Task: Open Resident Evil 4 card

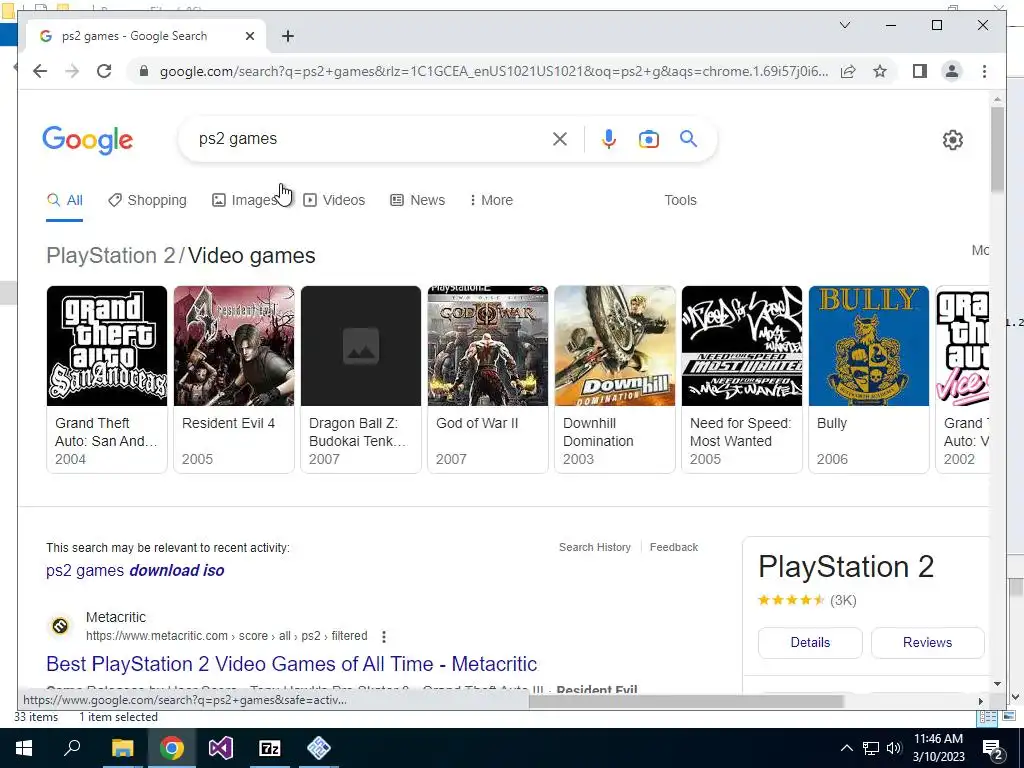Action: 234,379
